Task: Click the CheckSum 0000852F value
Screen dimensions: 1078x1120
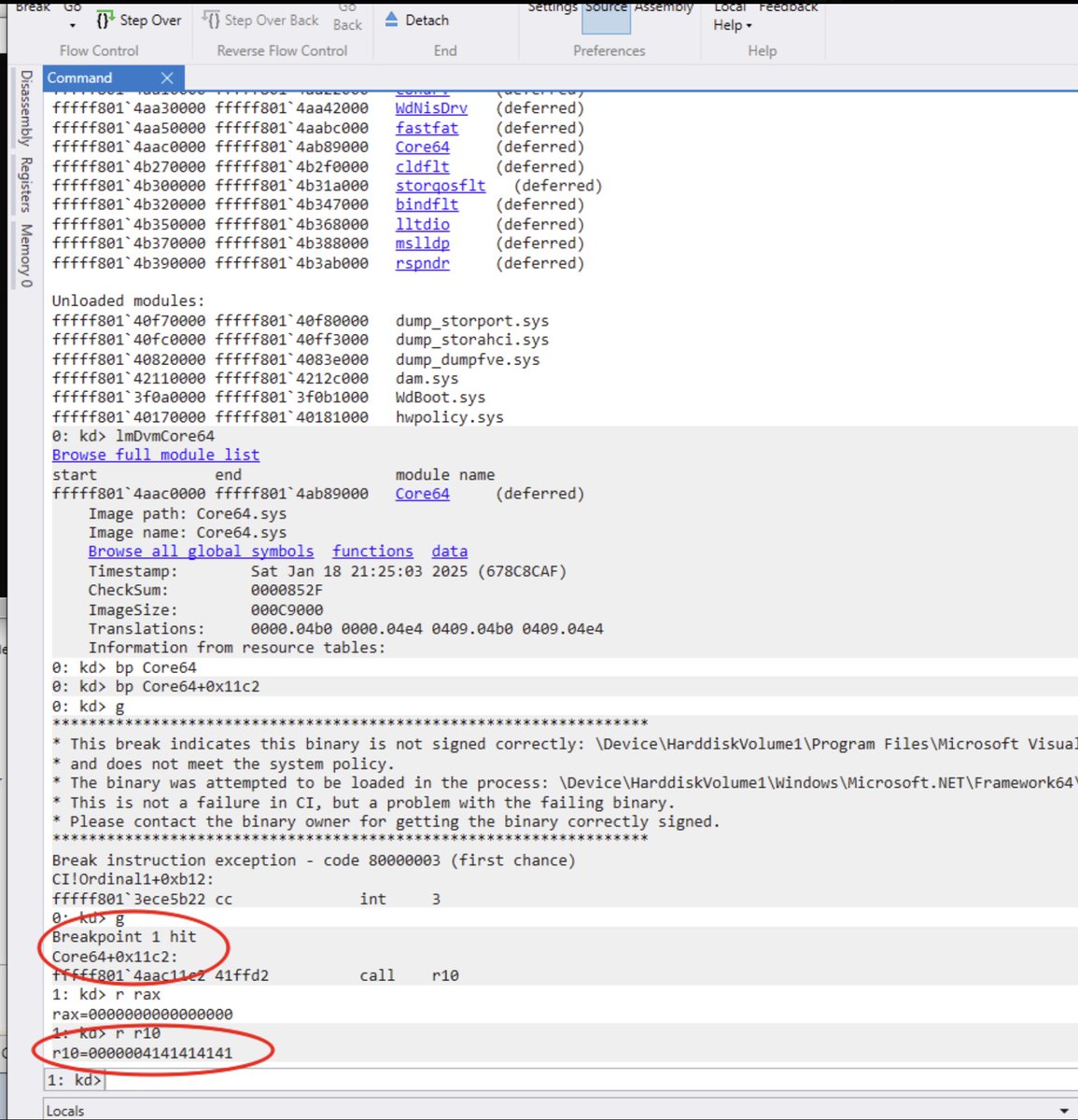Action: coord(287,590)
